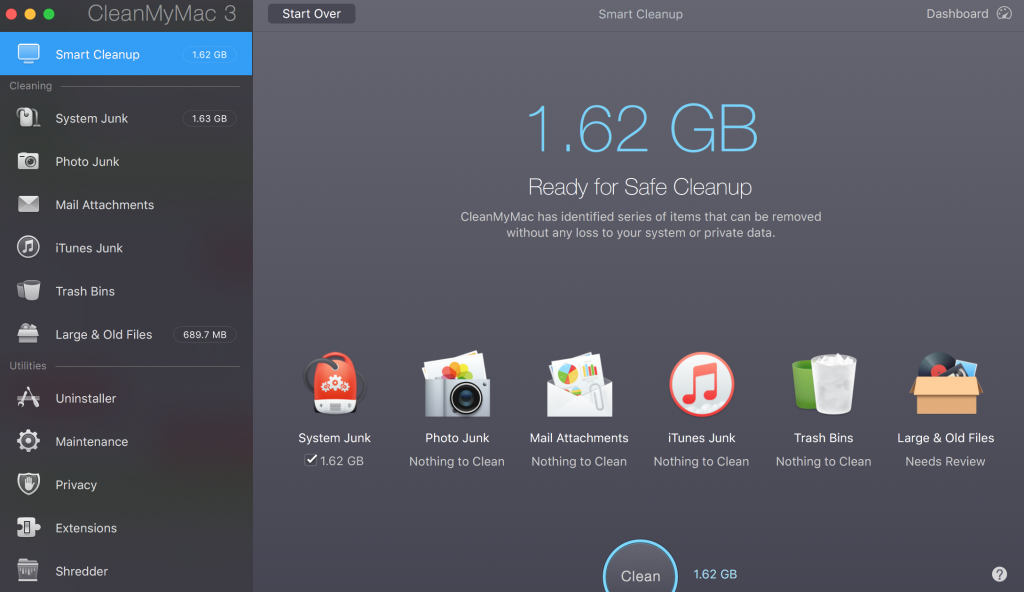1024x592 pixels.
Task: Open iTunes Junk section label
Action: [x=89, y=248]
